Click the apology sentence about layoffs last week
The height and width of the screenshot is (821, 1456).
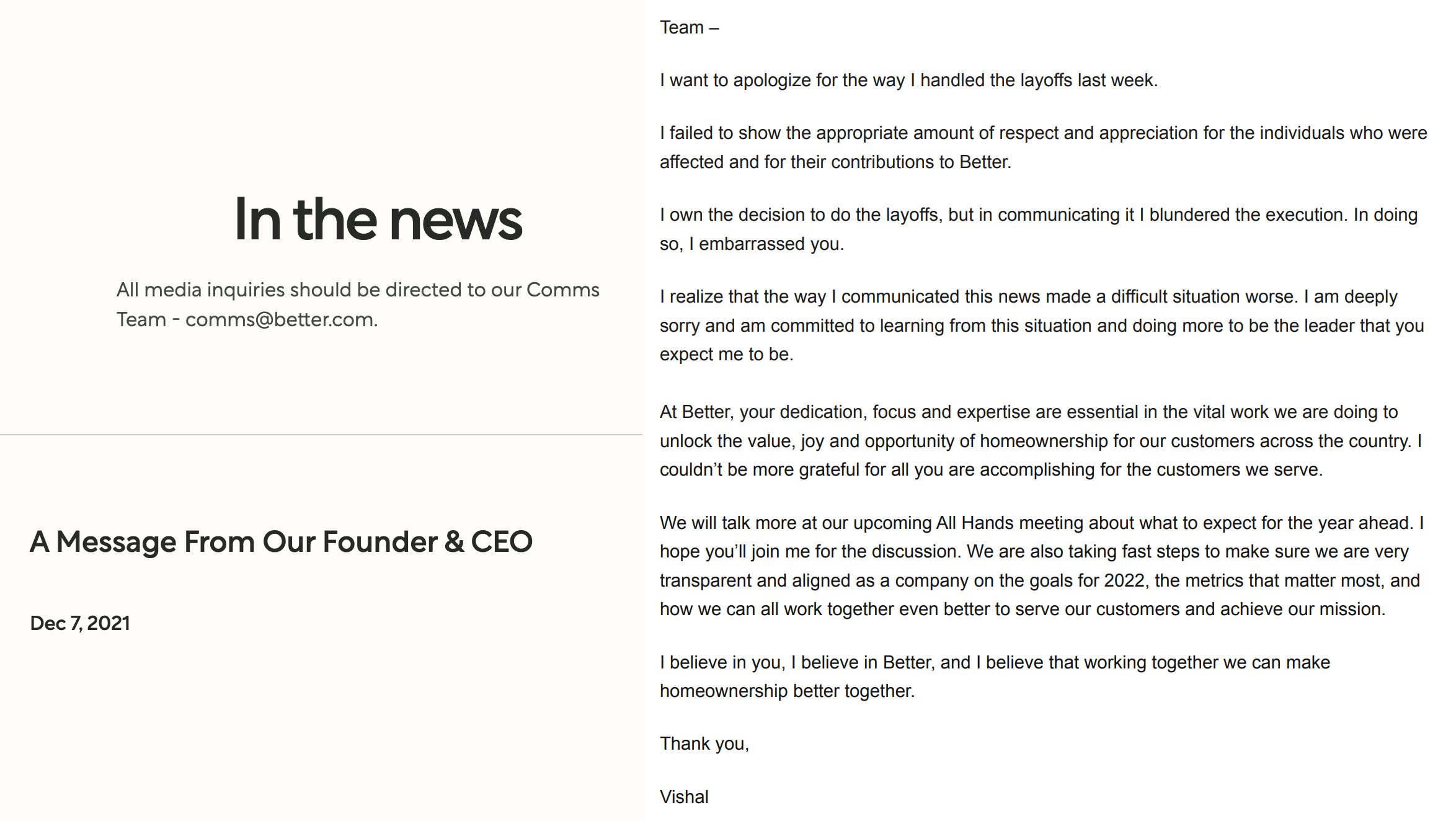point(908,81)
